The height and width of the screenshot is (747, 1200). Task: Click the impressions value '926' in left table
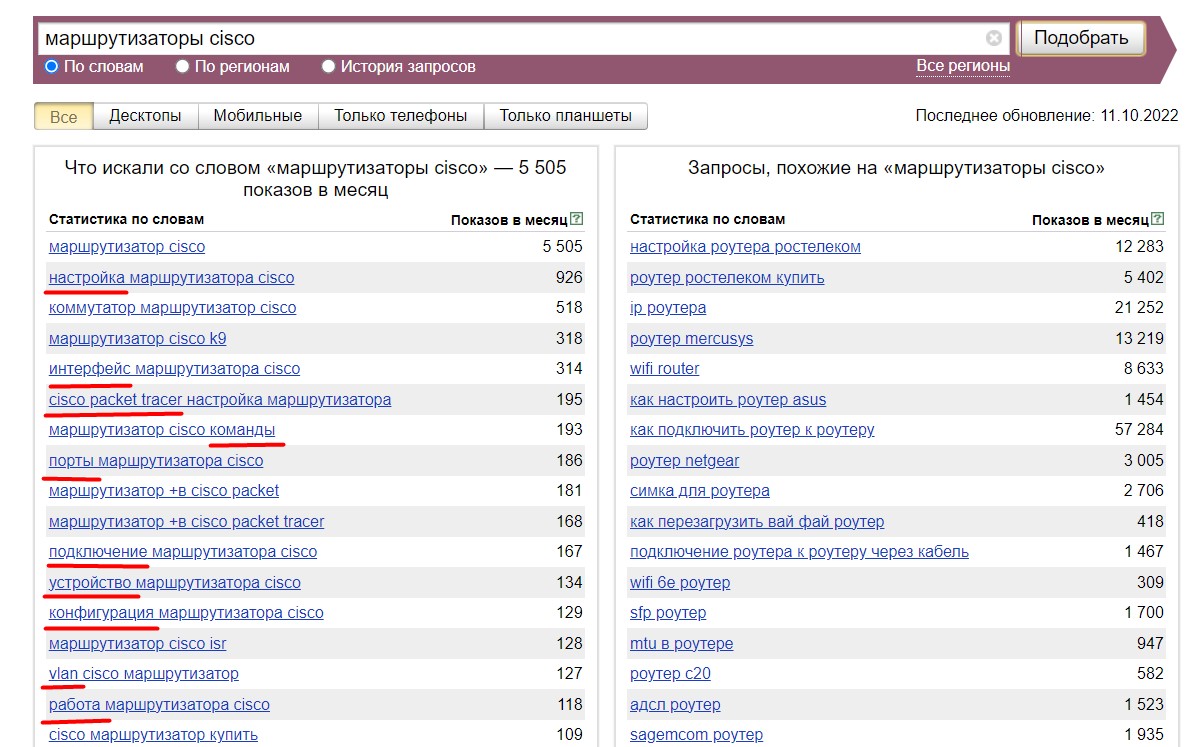point(569,277)
